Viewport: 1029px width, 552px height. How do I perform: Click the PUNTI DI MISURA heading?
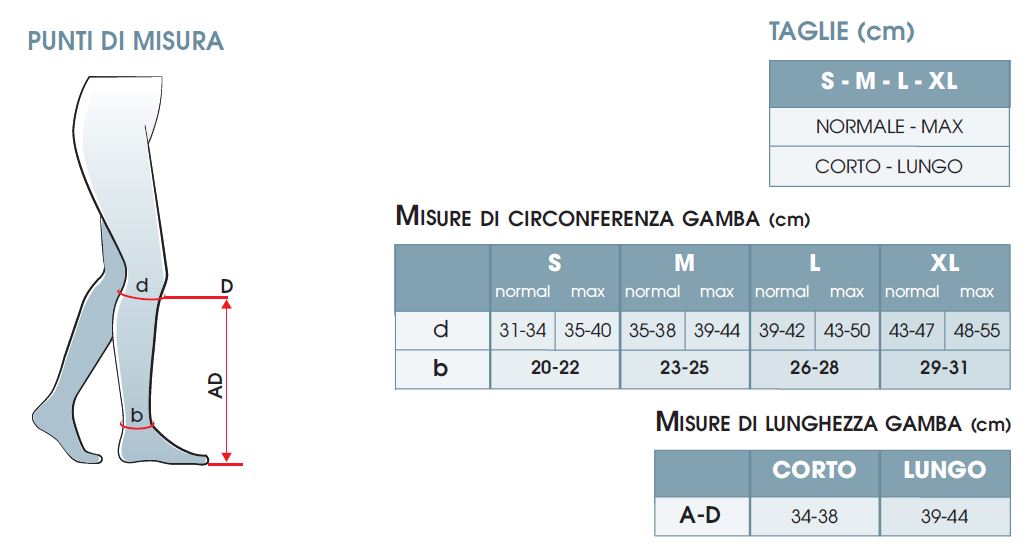(126, 41)
